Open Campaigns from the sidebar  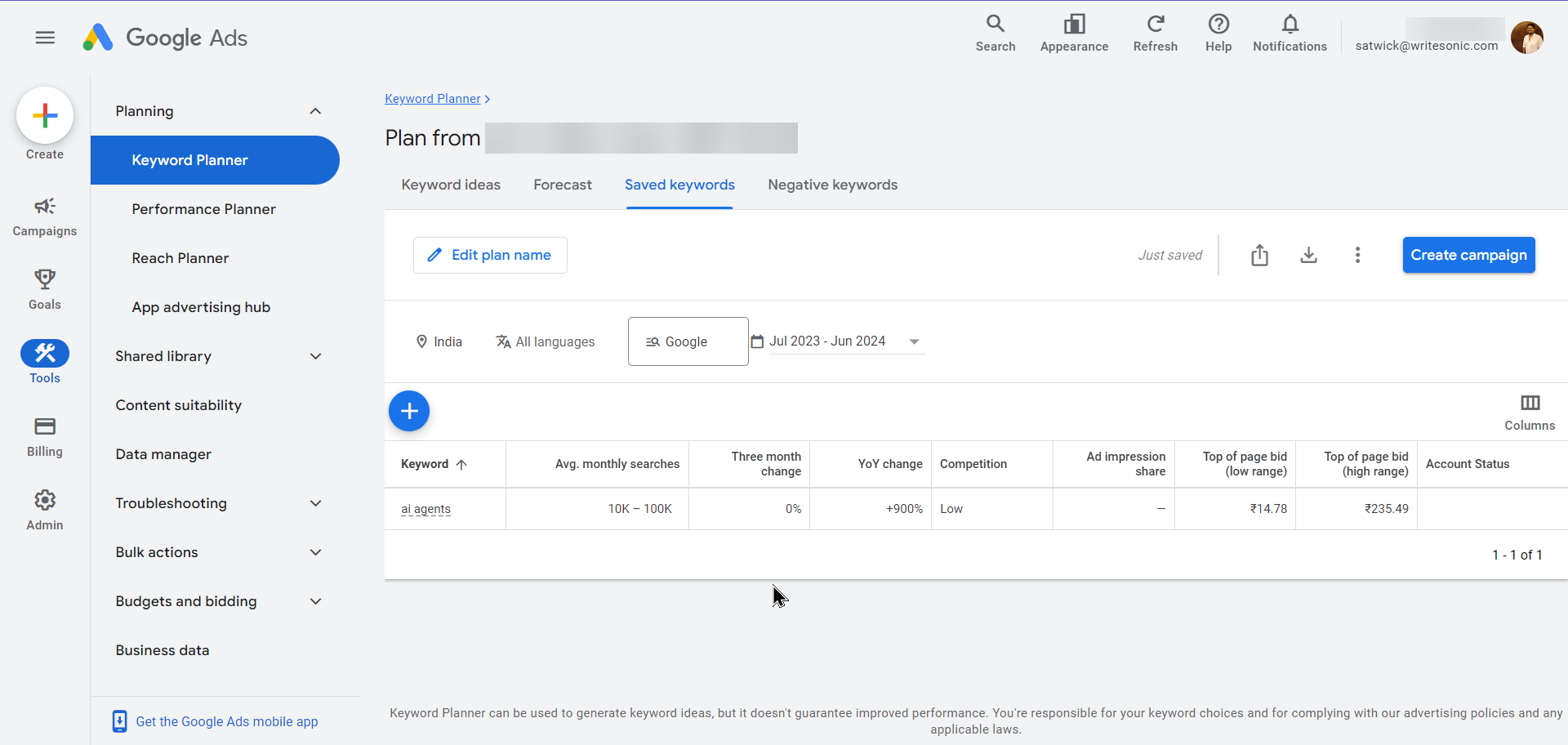[x=45, y=216]
